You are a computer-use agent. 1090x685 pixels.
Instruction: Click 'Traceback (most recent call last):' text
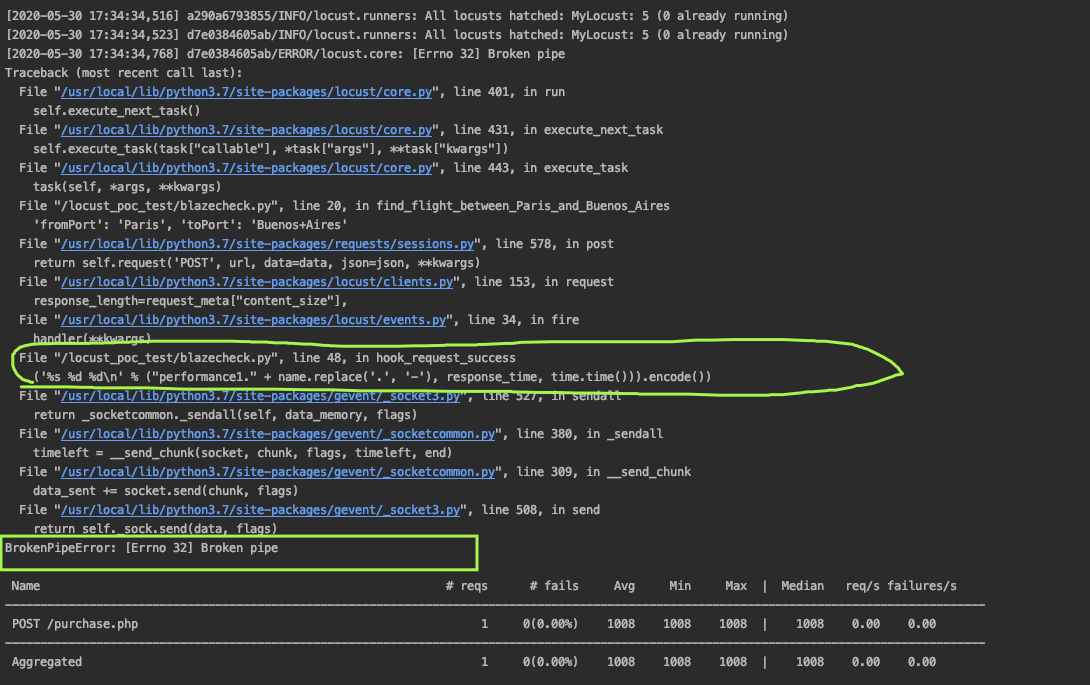124,73
